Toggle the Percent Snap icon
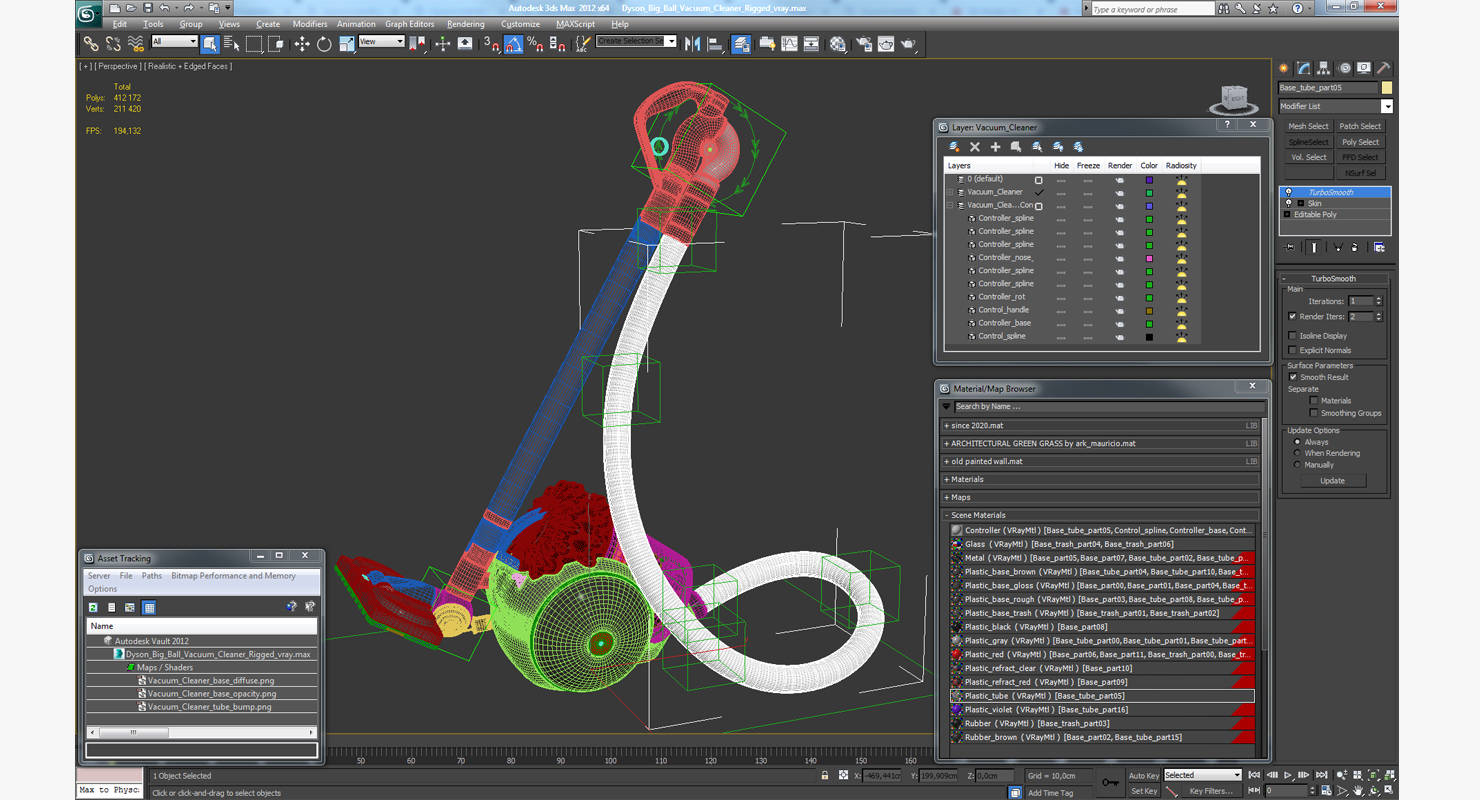 tap(535, 44)
